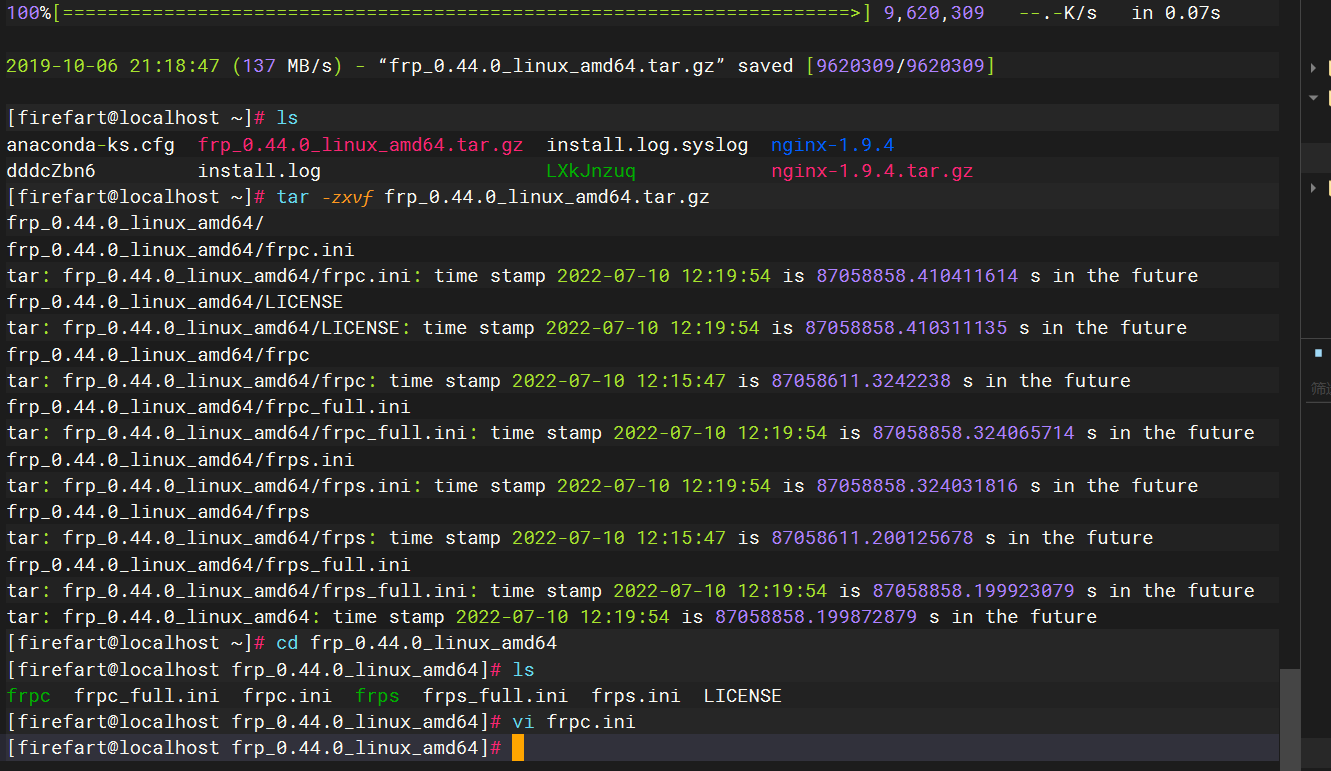Click the value 87058611.200125678
Viewport: 1331px width, 771px height.
(x=872, y=538)
